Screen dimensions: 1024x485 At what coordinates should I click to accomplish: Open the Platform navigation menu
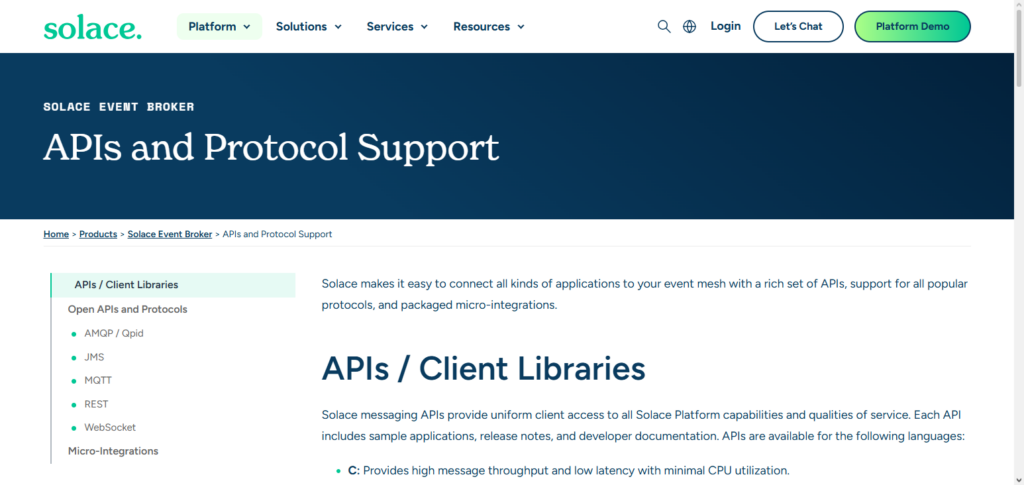tap(219, 27)
